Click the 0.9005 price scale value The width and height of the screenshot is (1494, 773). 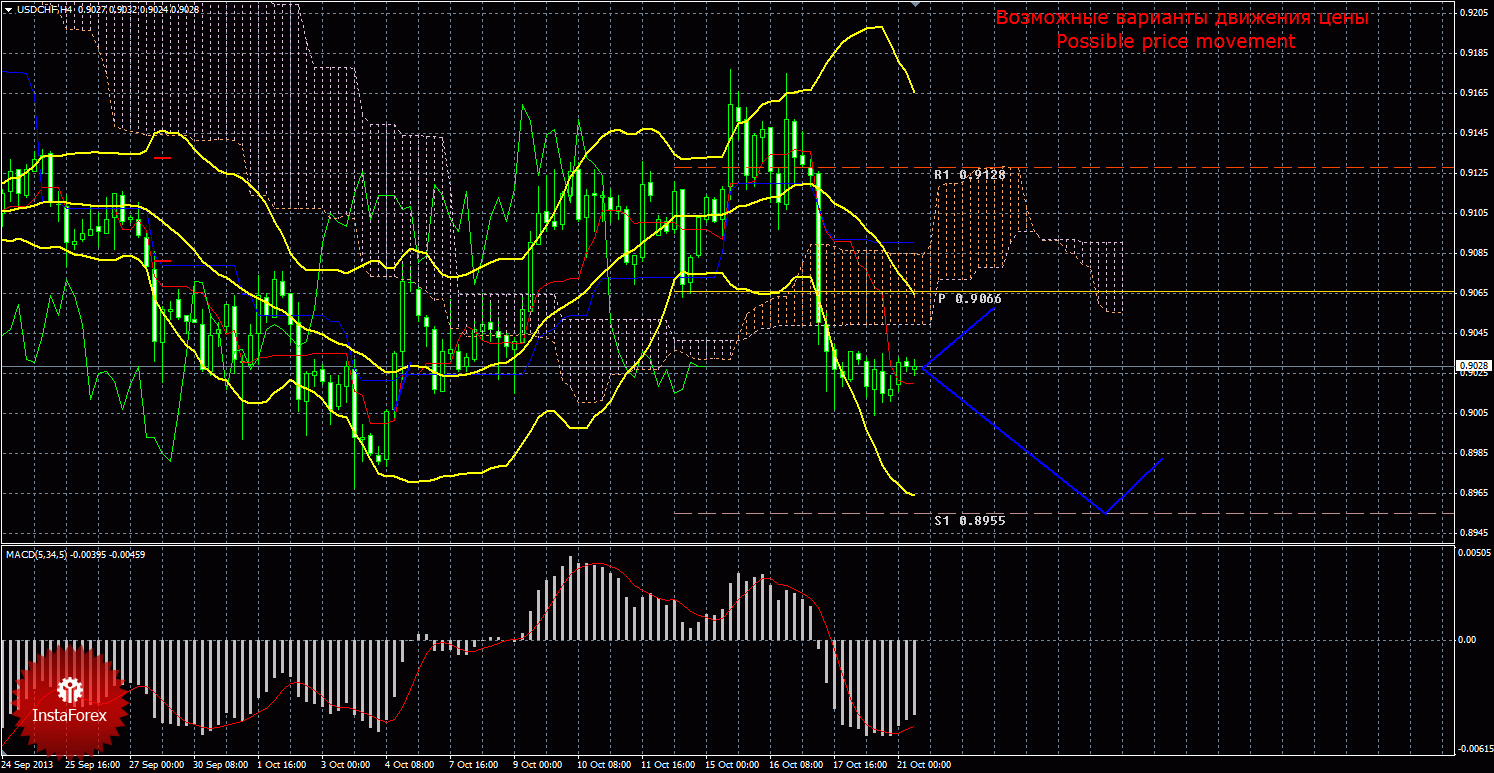tap(1473, 413)
